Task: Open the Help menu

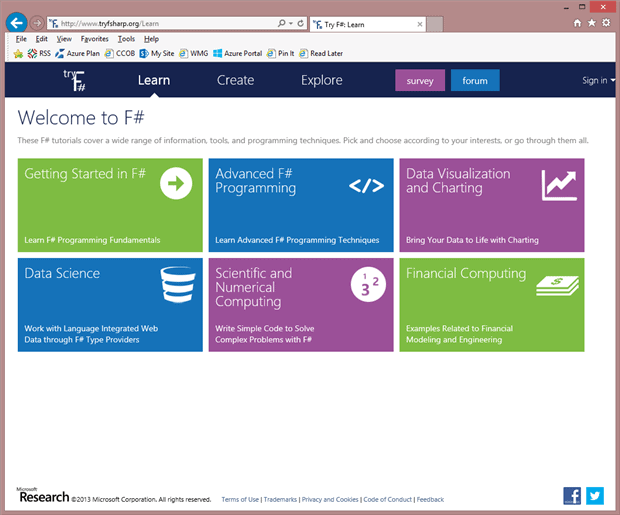Action: 151,39
